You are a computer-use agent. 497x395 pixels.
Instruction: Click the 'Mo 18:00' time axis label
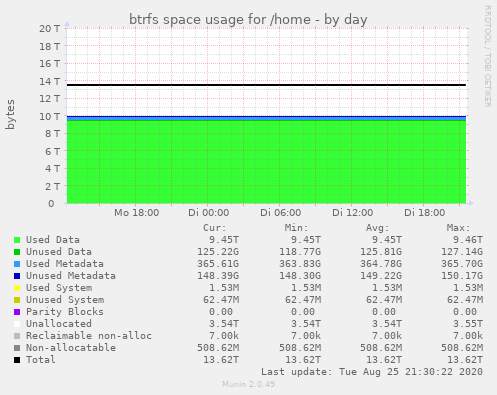pyautogui.click(x=136, y=213)
